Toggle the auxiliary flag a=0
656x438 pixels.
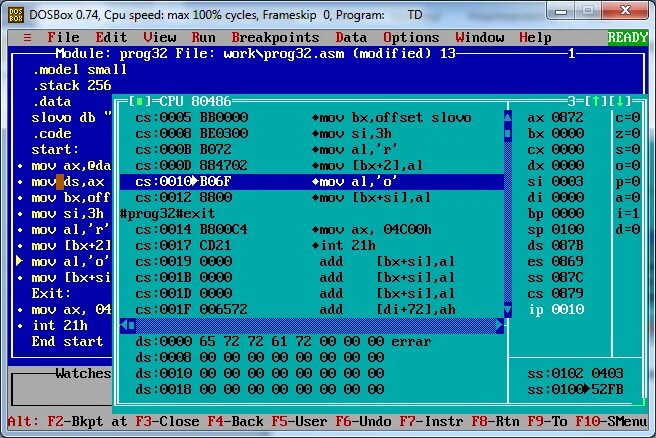click(x=628, y=197)
